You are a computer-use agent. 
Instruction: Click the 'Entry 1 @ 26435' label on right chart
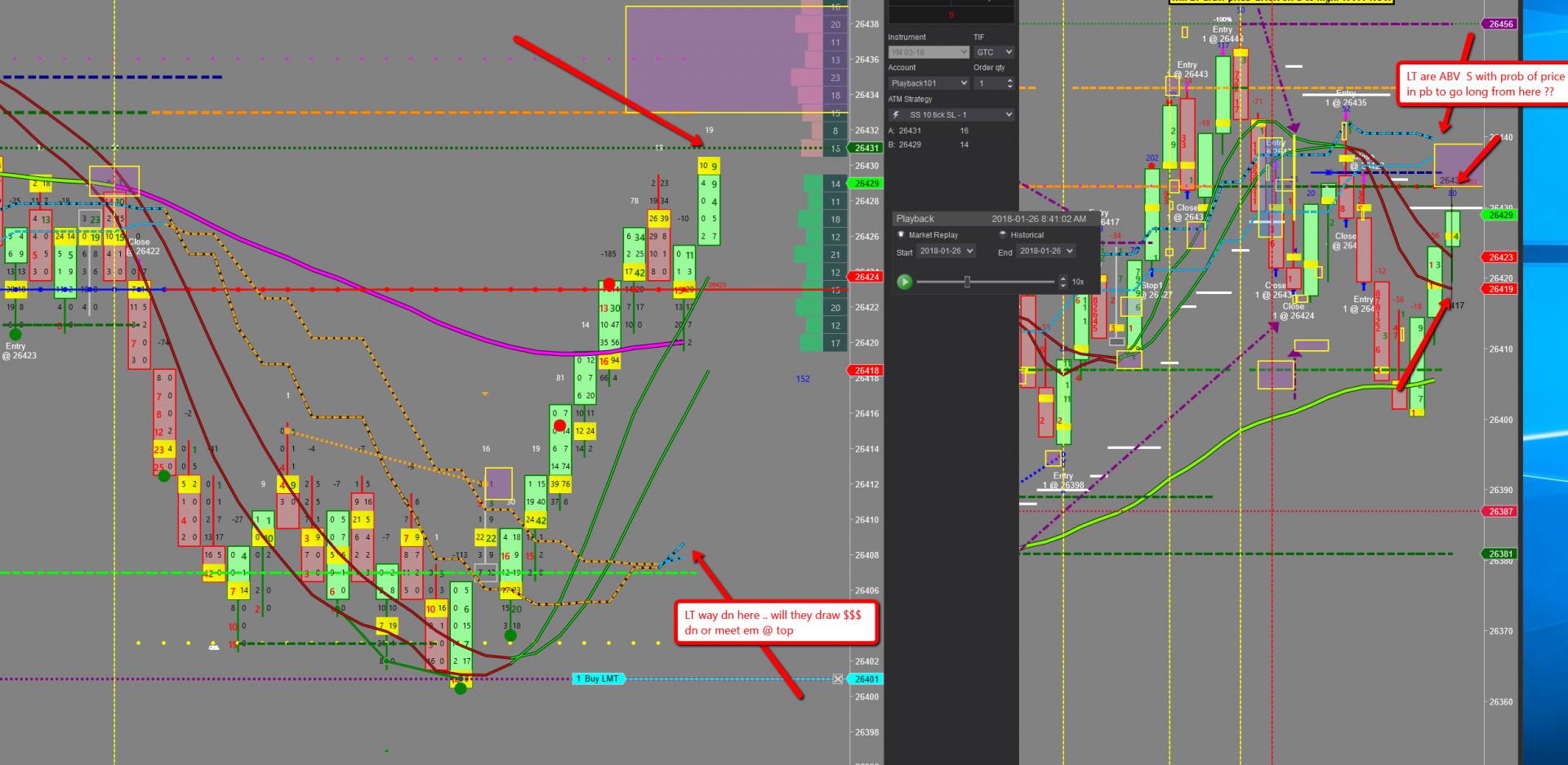tap(1346, 99)
